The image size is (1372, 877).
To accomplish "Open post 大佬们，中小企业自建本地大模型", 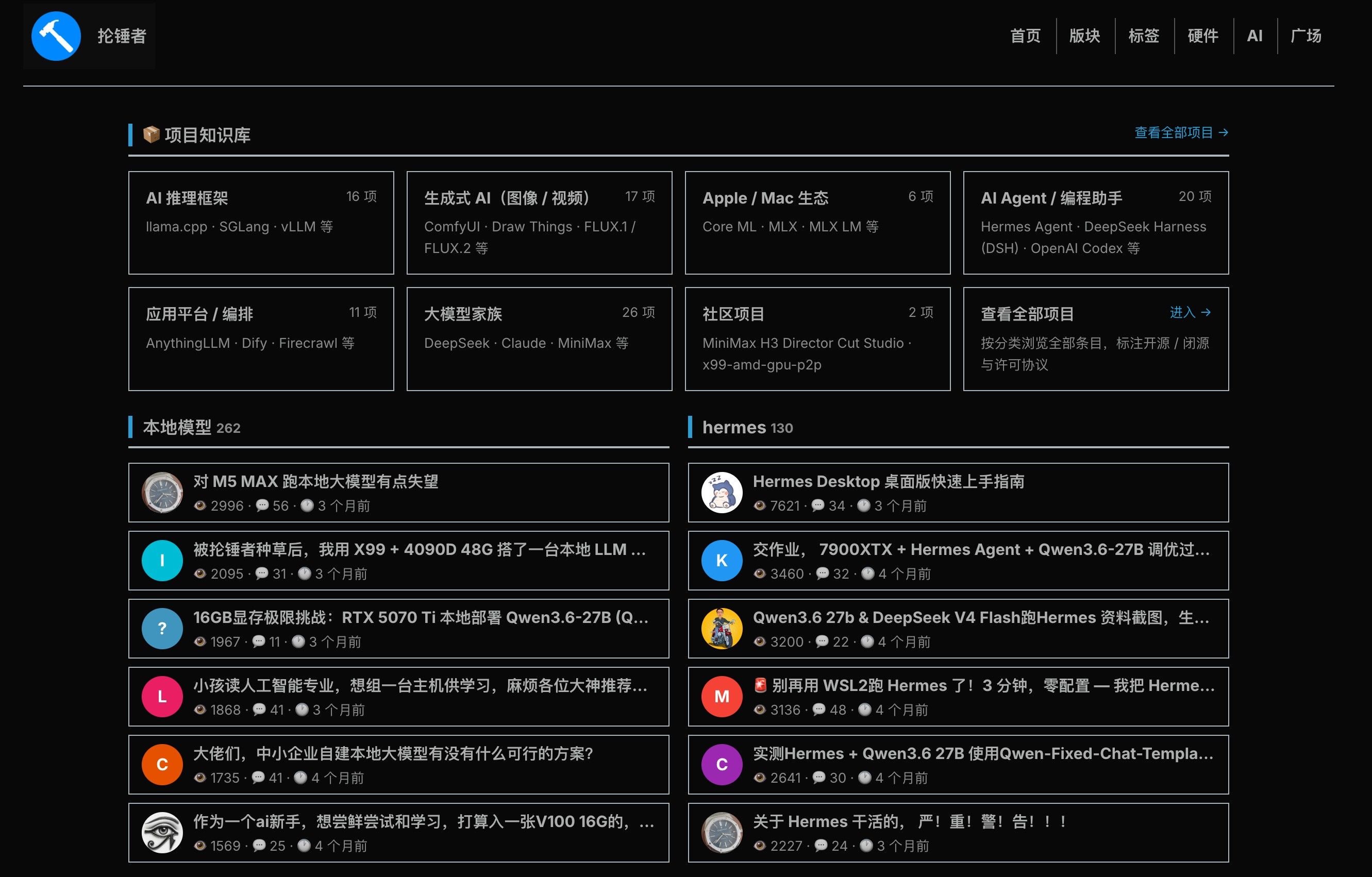I will point(393,754).
